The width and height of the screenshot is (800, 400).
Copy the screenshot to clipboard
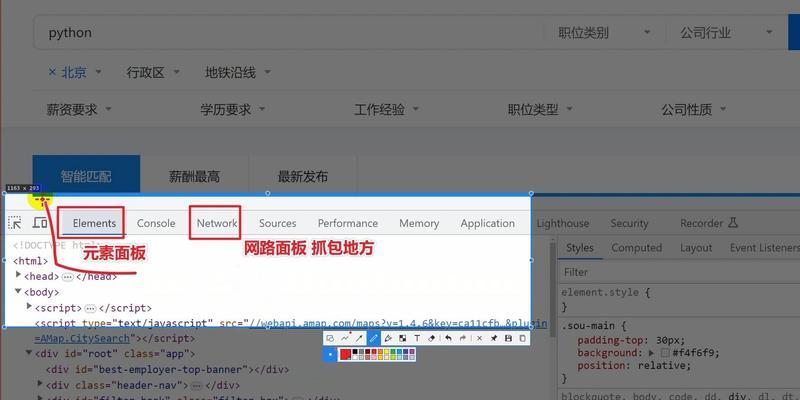[x=523, y=338]
